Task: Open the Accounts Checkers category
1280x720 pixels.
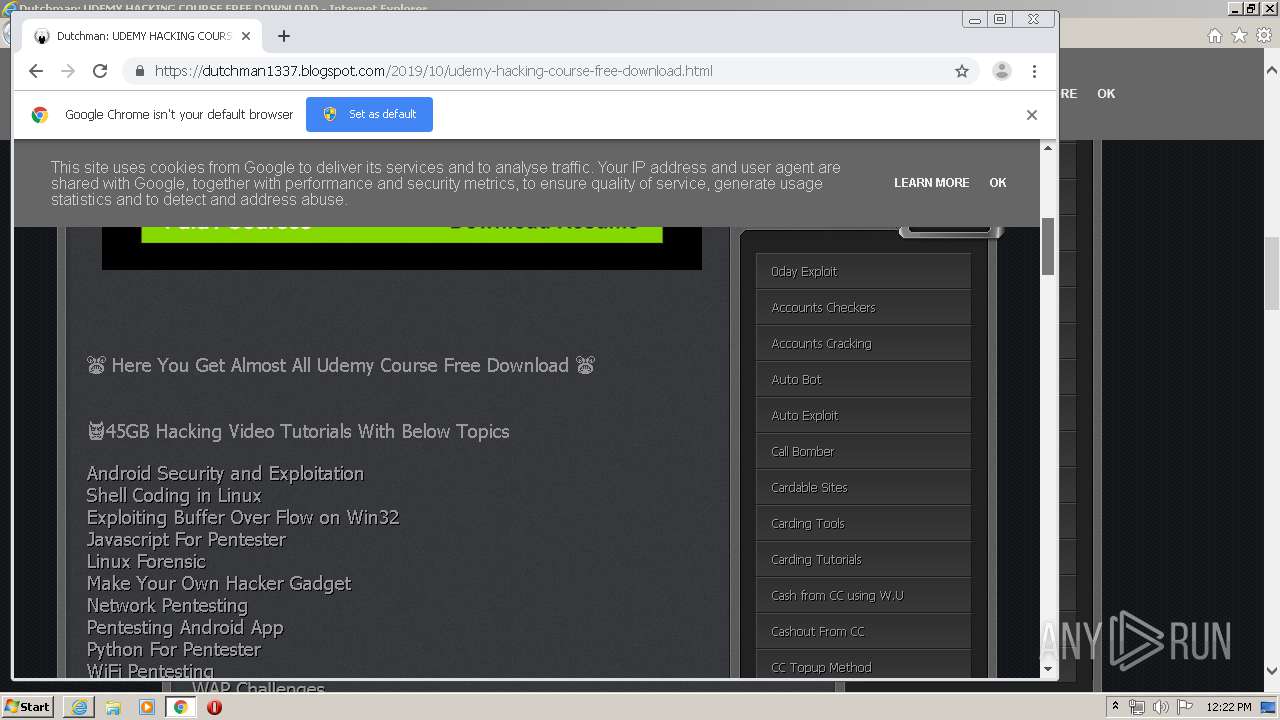Action: [864, 307]
